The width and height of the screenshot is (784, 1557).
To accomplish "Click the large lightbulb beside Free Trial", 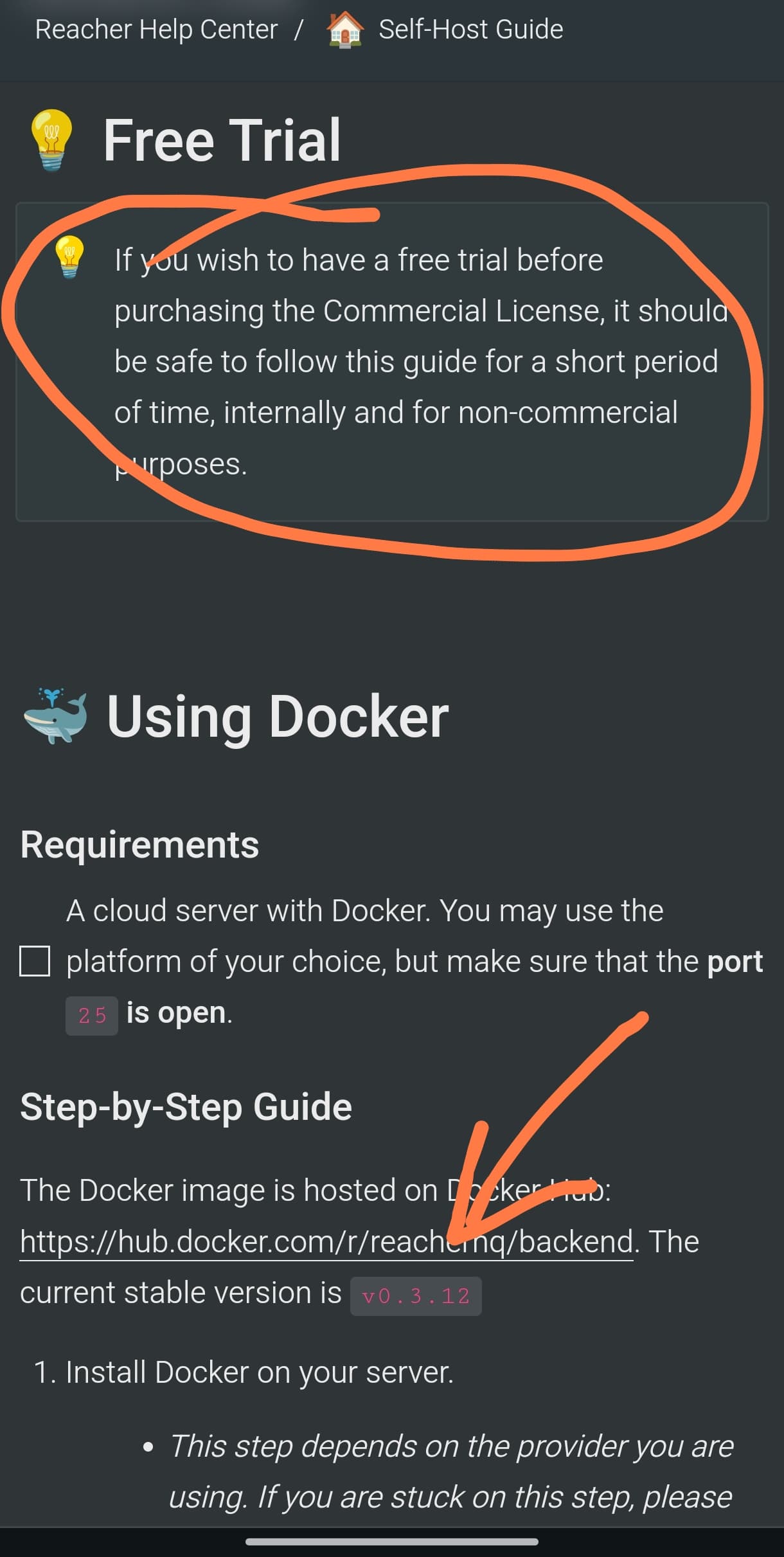I will pyautogui.click(x=51, y=139).
